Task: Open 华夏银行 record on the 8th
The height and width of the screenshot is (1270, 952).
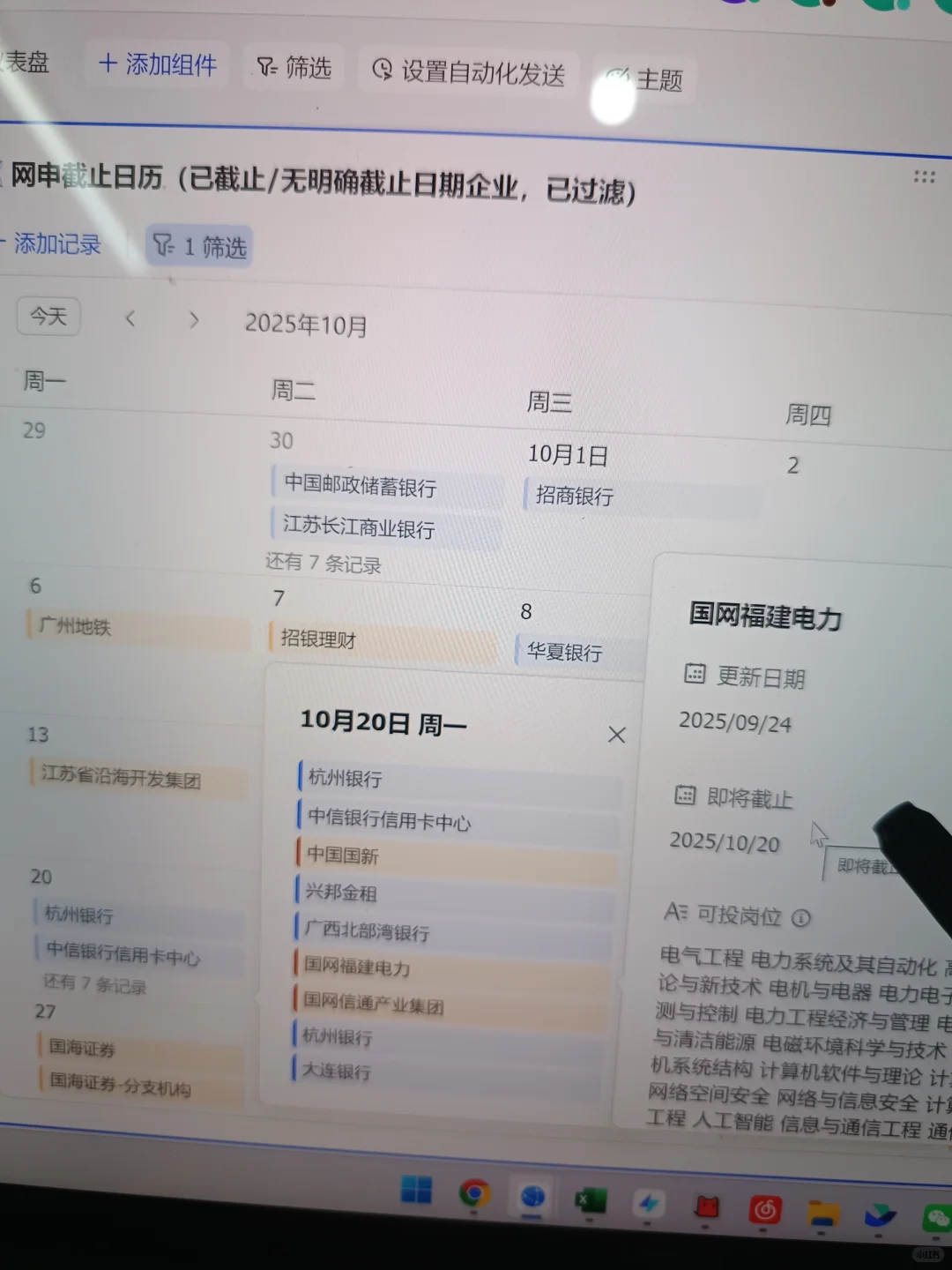Action: click(581, 653)
